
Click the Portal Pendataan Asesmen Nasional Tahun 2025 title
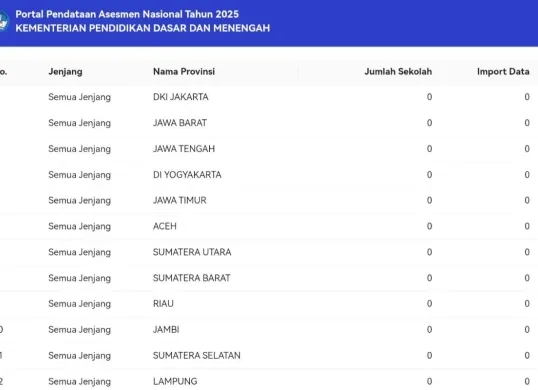pos(127,14)
